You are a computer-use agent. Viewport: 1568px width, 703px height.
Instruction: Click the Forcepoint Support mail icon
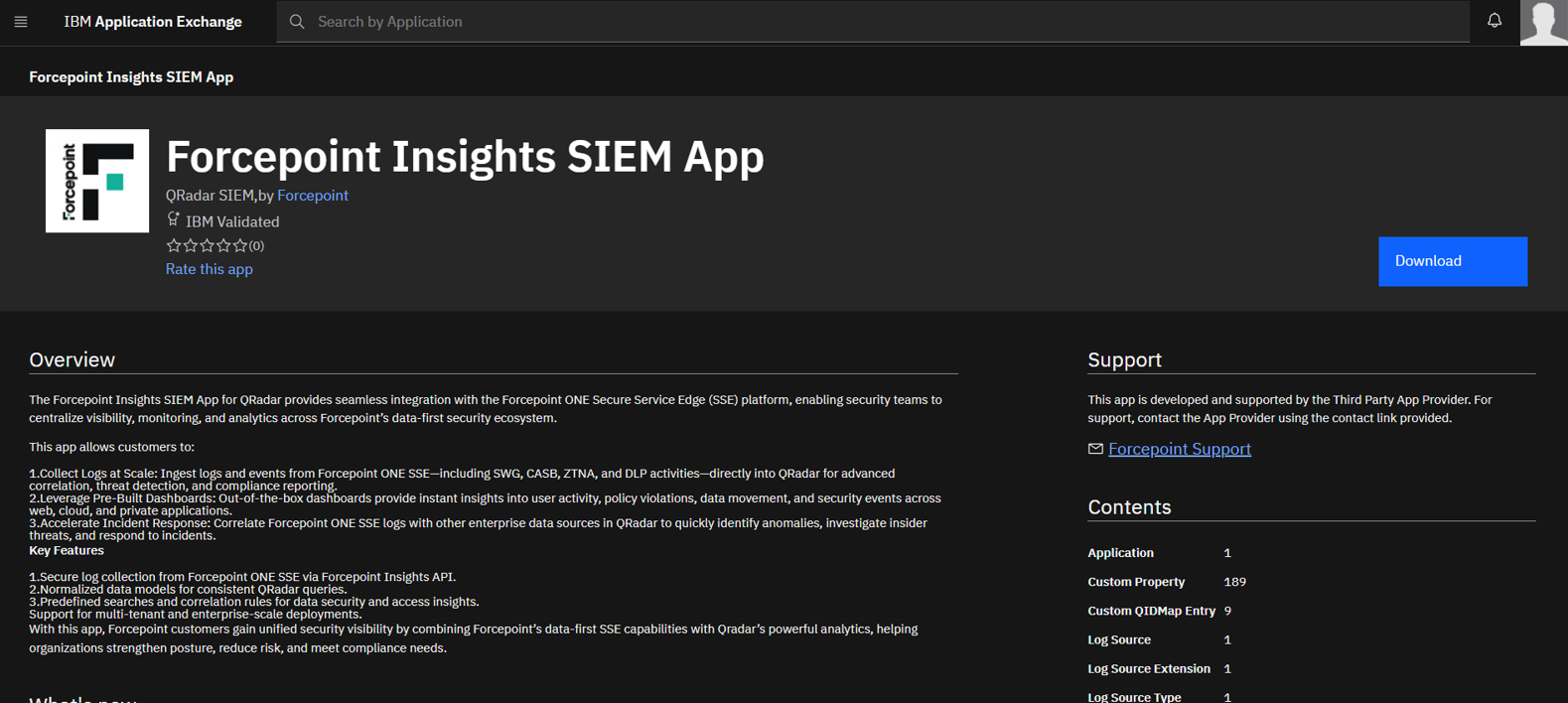(x=1095, y=449)
